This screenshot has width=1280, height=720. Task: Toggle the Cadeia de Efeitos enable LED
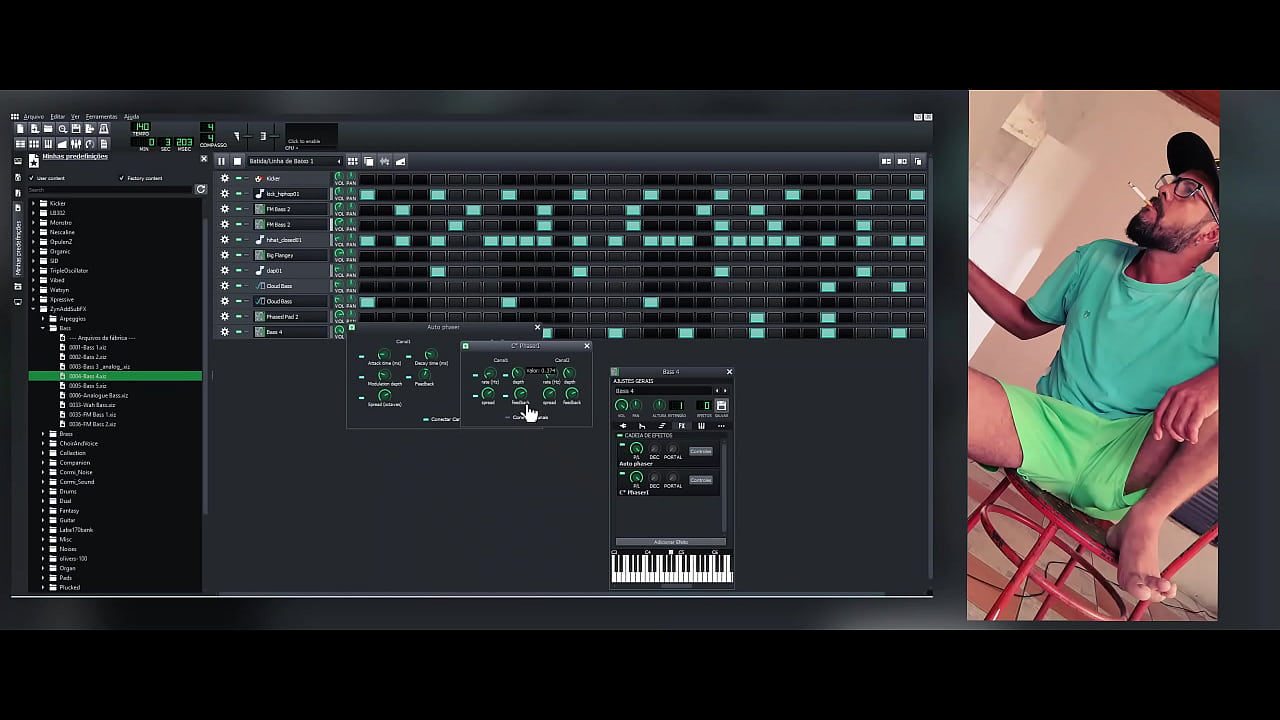coord(620,436)
